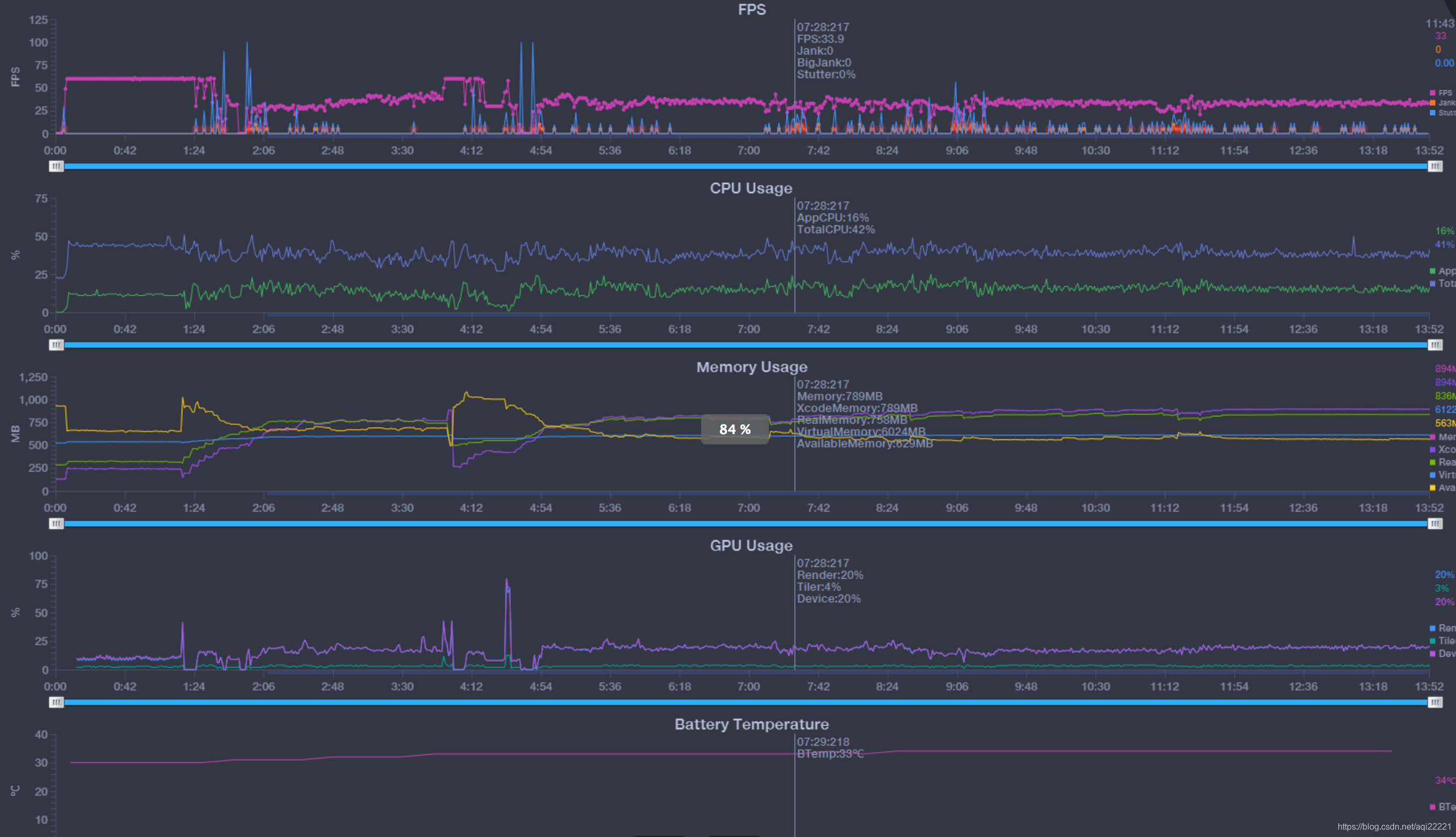Click the GPU Usage blue range bar
This screenshot has height=837, width=1456.
[747, 702]
